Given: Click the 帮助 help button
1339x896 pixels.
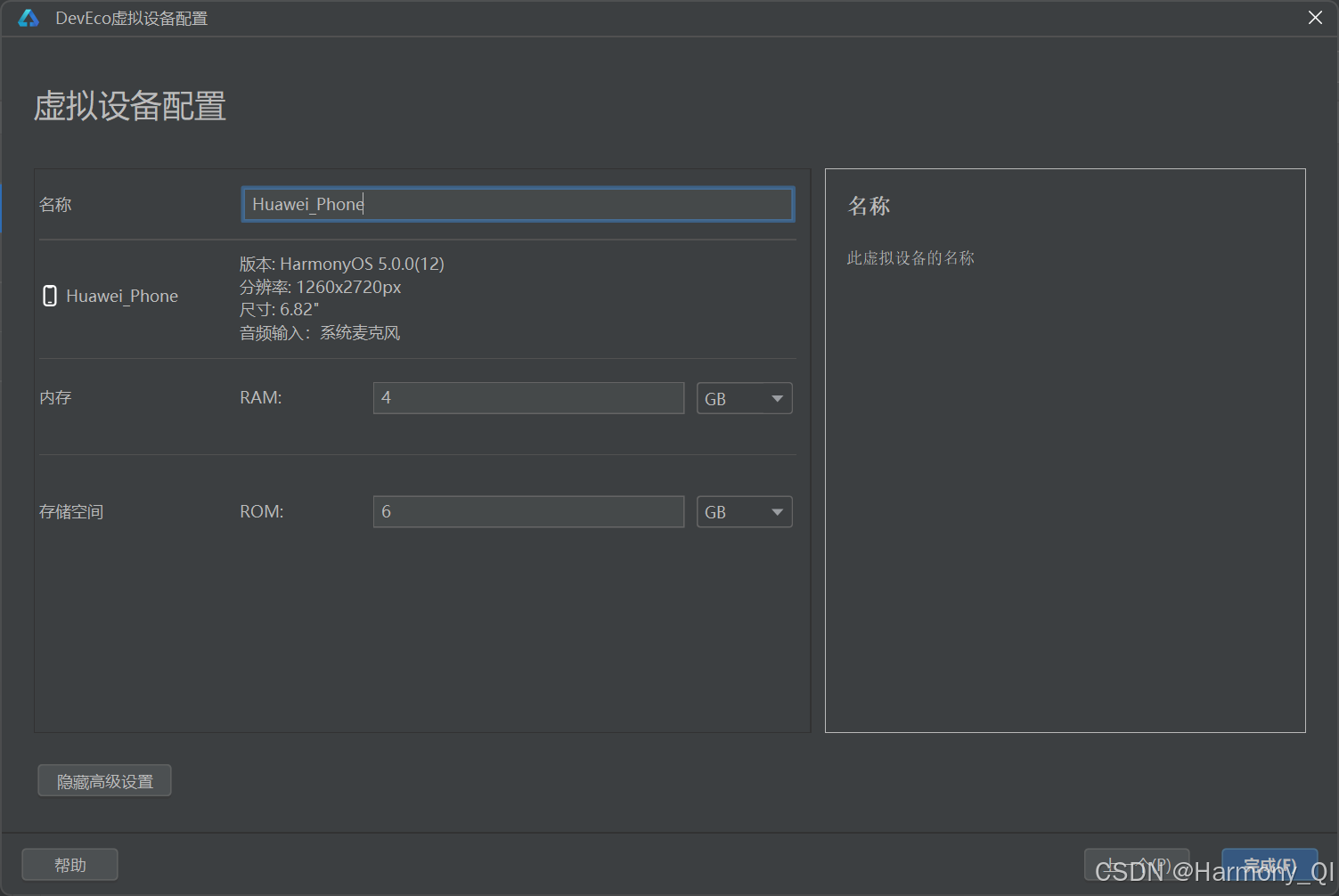Looking at the screenshot, I should (70, 865).
